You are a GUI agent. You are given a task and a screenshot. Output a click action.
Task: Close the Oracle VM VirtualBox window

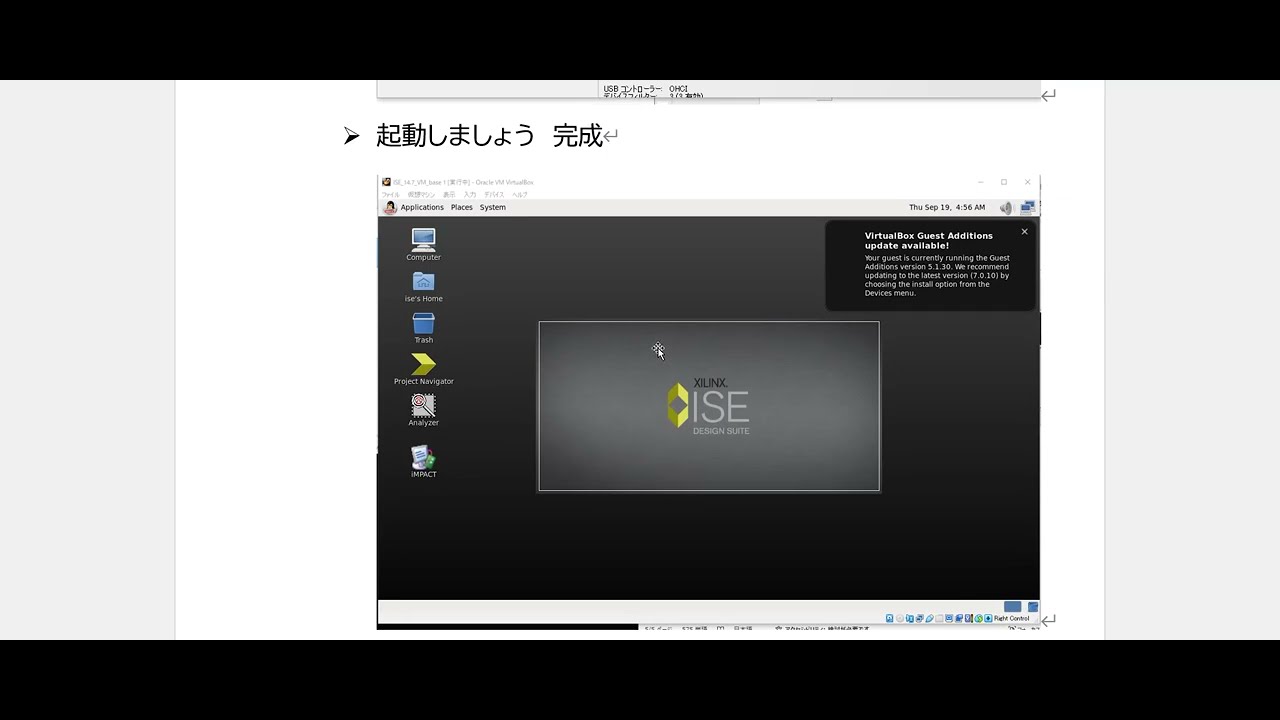pos(1027,182)
